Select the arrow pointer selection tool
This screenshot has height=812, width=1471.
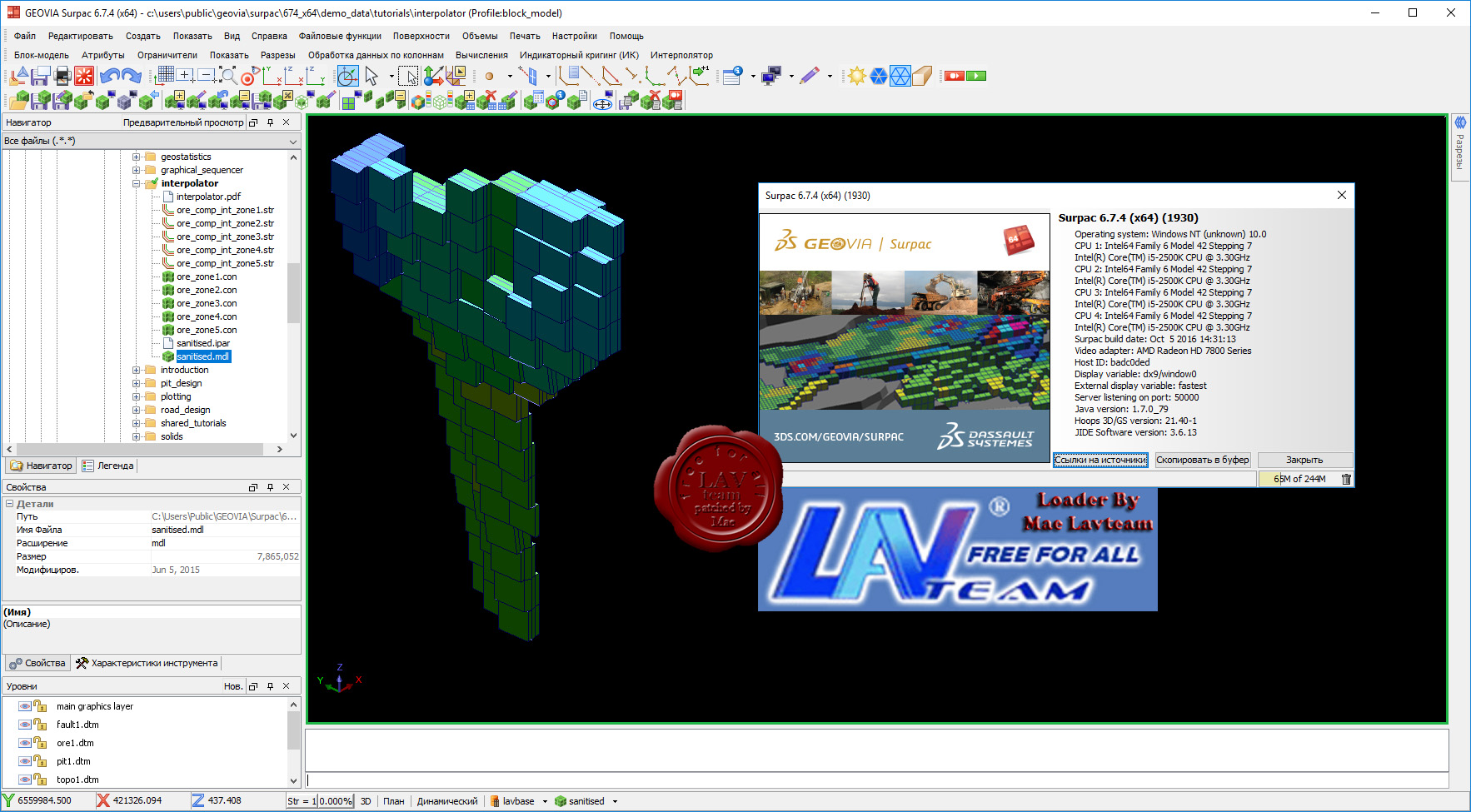pos(371,77)
